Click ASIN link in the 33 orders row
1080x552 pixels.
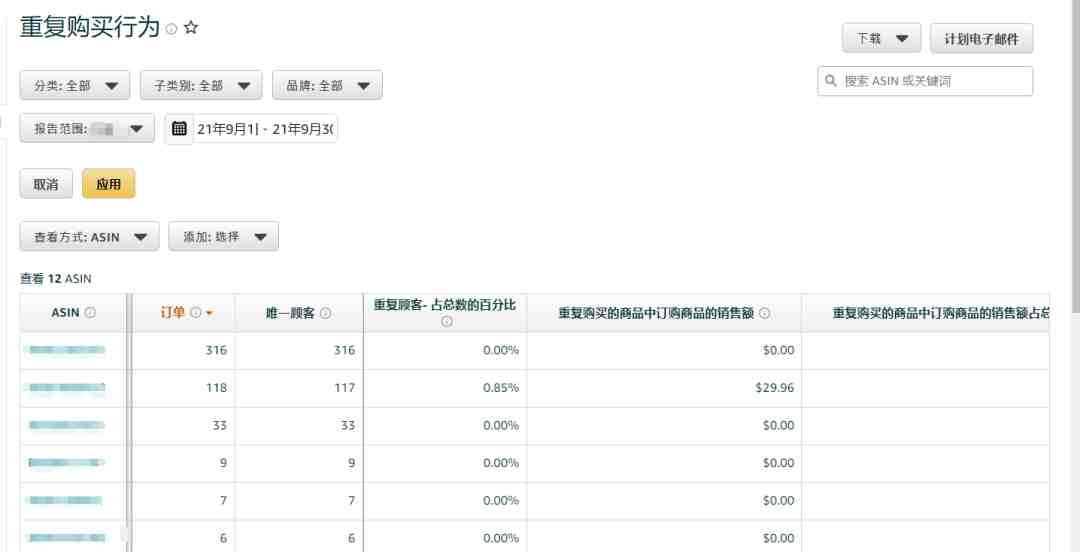(65, 425)
